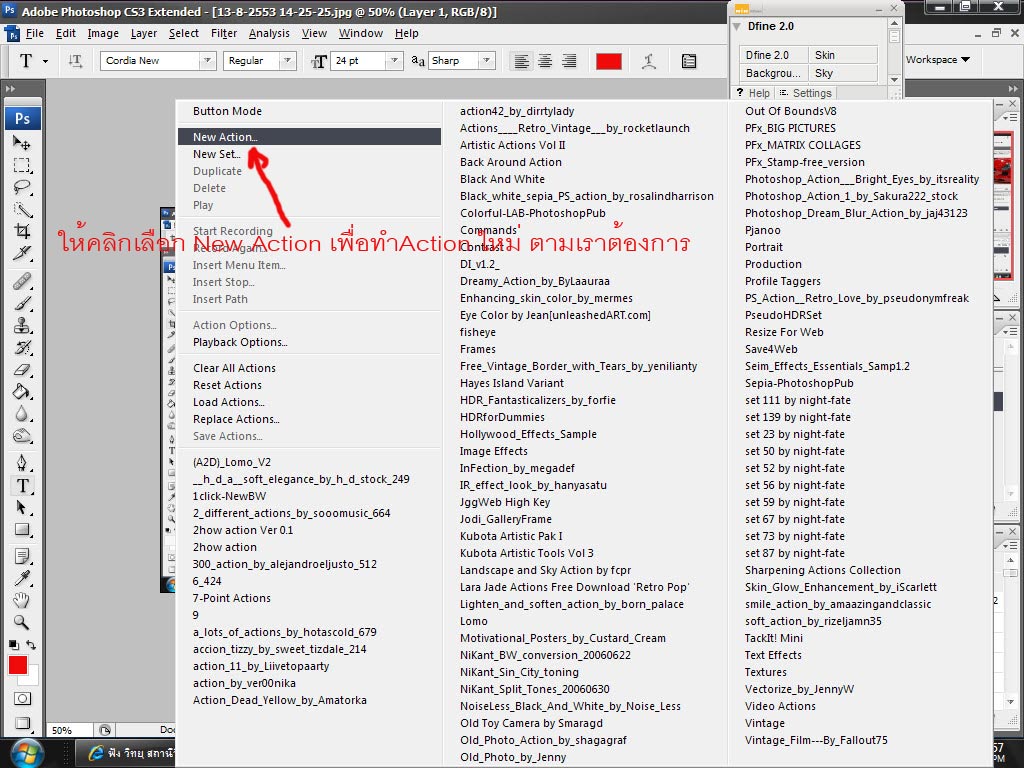Open Dfine panel Help
Screen dimensions: 1024x768
pyautogui.click(x=754, y=93)
